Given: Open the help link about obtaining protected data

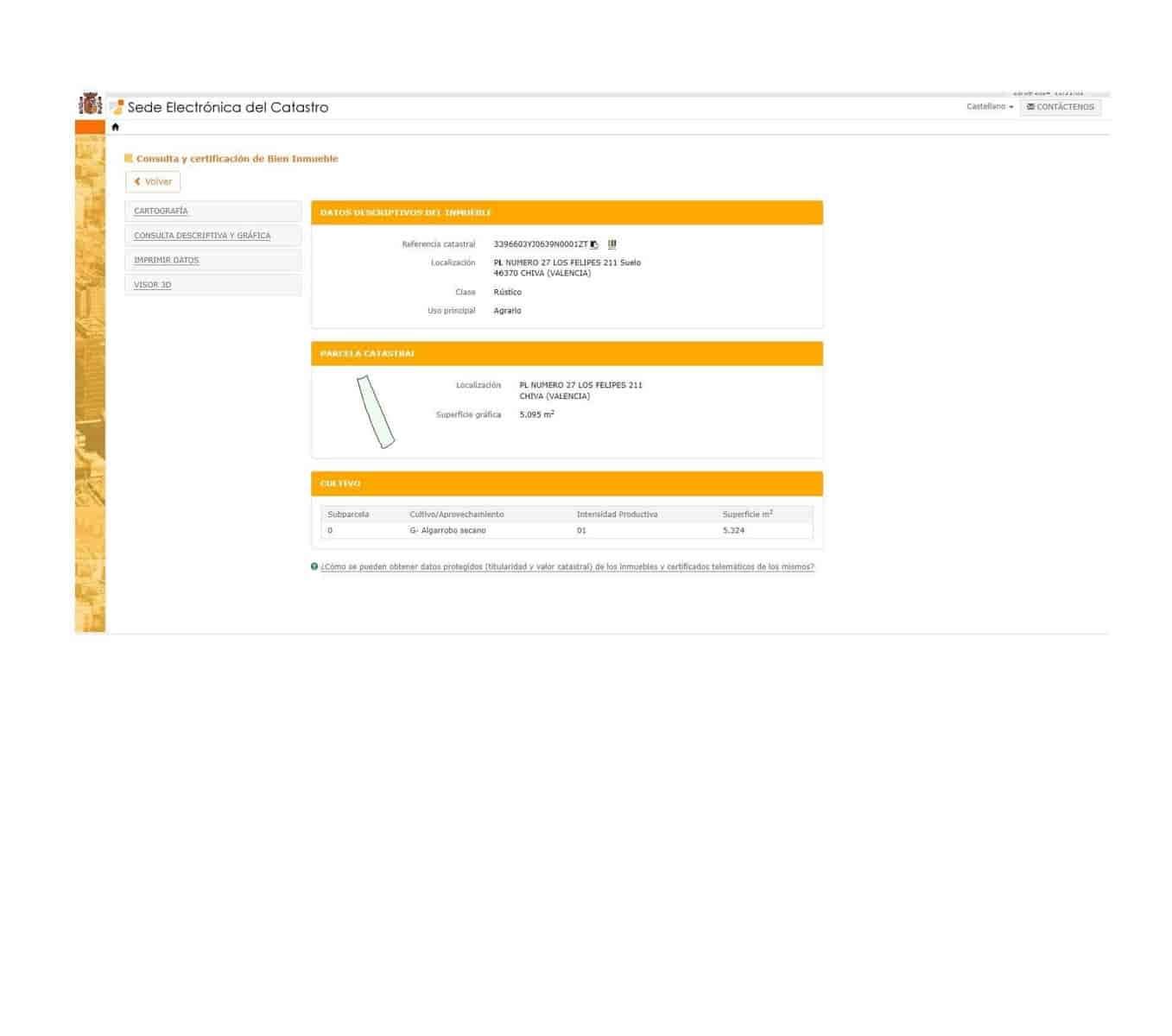Looking at the screenshot, I should click(567, 567).
